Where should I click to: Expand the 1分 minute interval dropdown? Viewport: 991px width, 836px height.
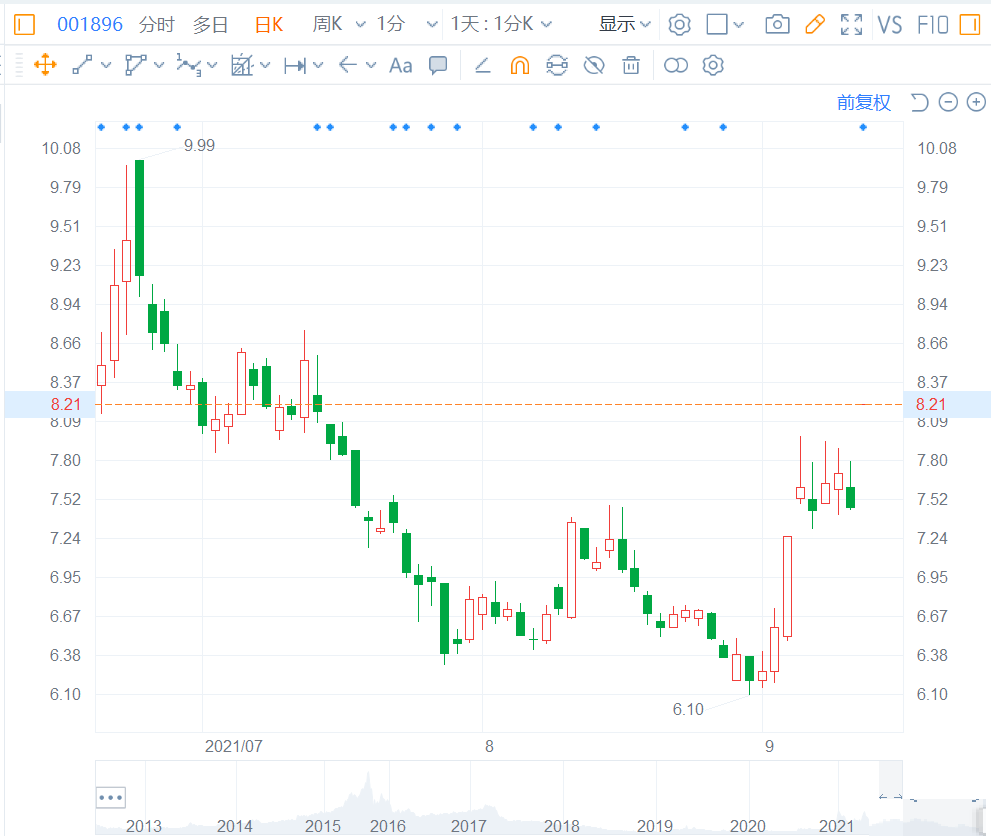(x=432, y=24)
